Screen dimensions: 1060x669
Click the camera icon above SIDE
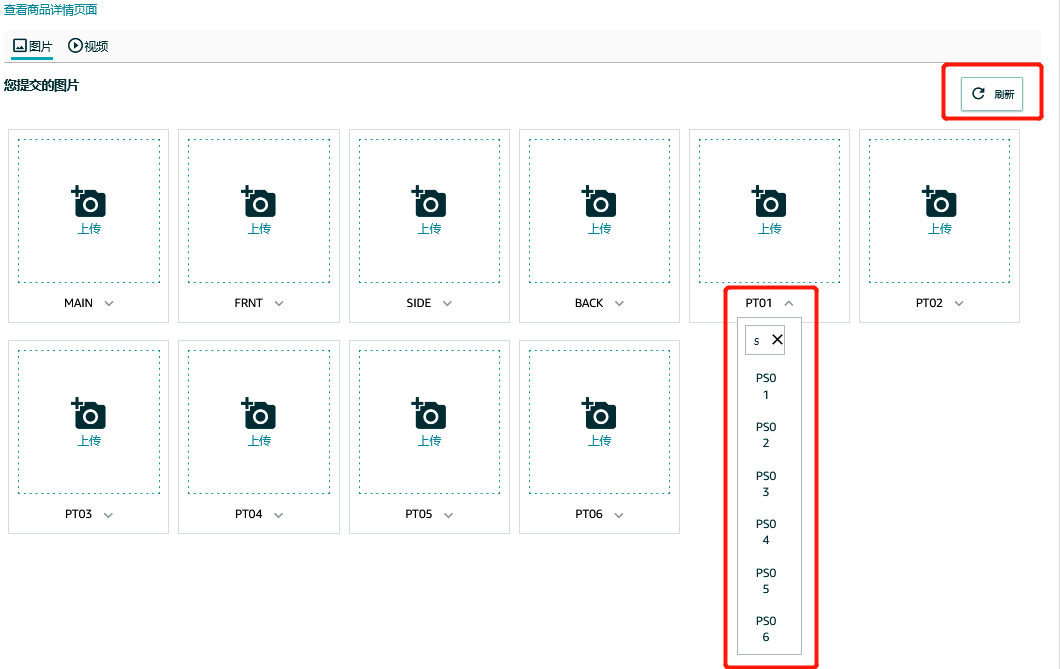click(429, 203)
